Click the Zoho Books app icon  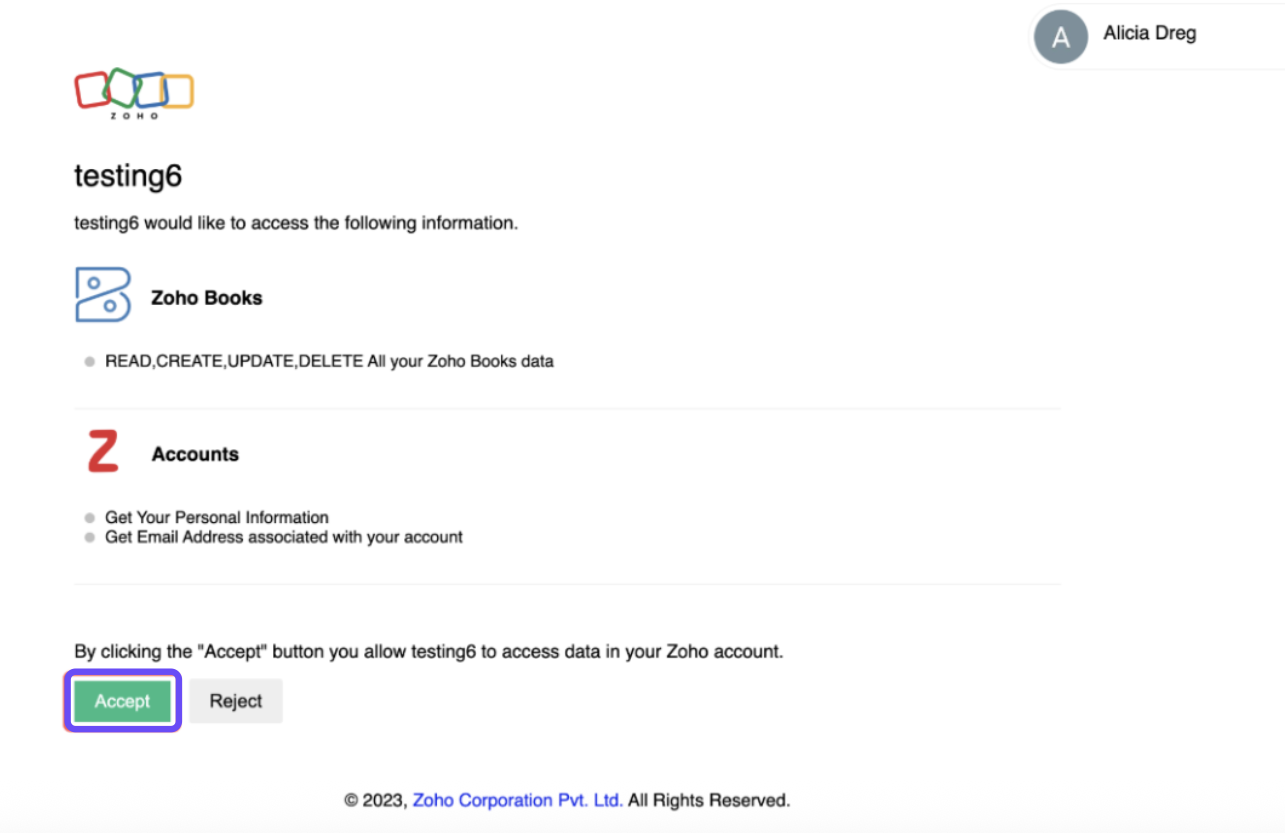point(103,295)
